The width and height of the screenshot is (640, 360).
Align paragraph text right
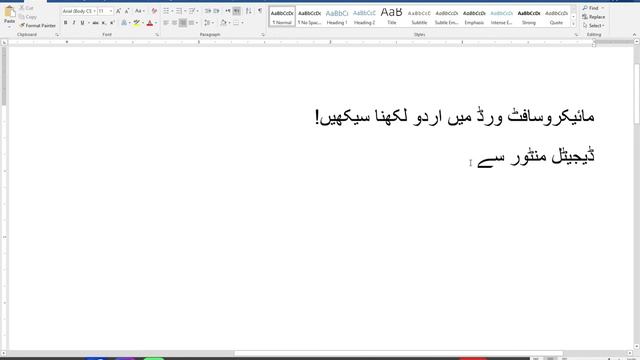183,23
